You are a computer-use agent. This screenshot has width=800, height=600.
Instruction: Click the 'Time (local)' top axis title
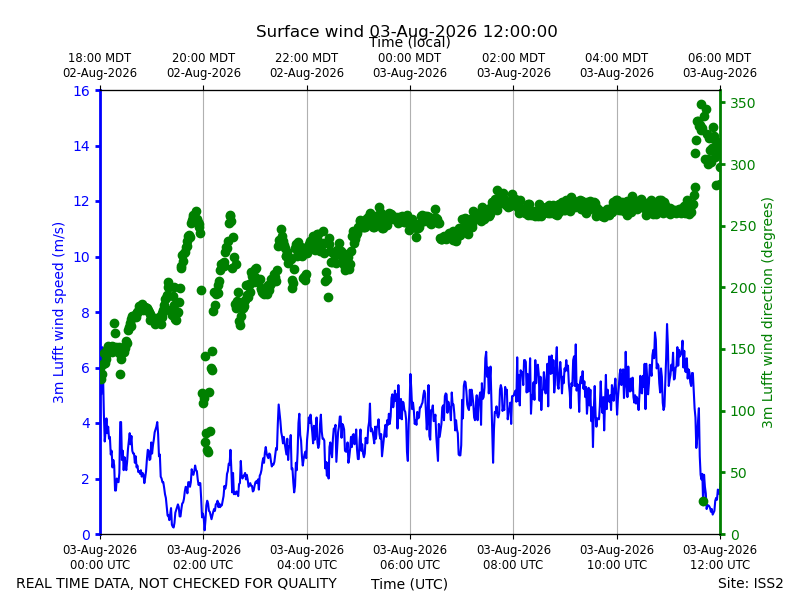[410, 42]
